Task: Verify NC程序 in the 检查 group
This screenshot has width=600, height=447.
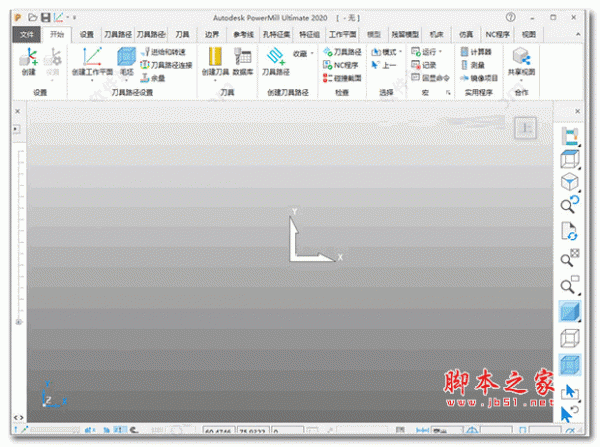Action: click(x=341, y=65)
